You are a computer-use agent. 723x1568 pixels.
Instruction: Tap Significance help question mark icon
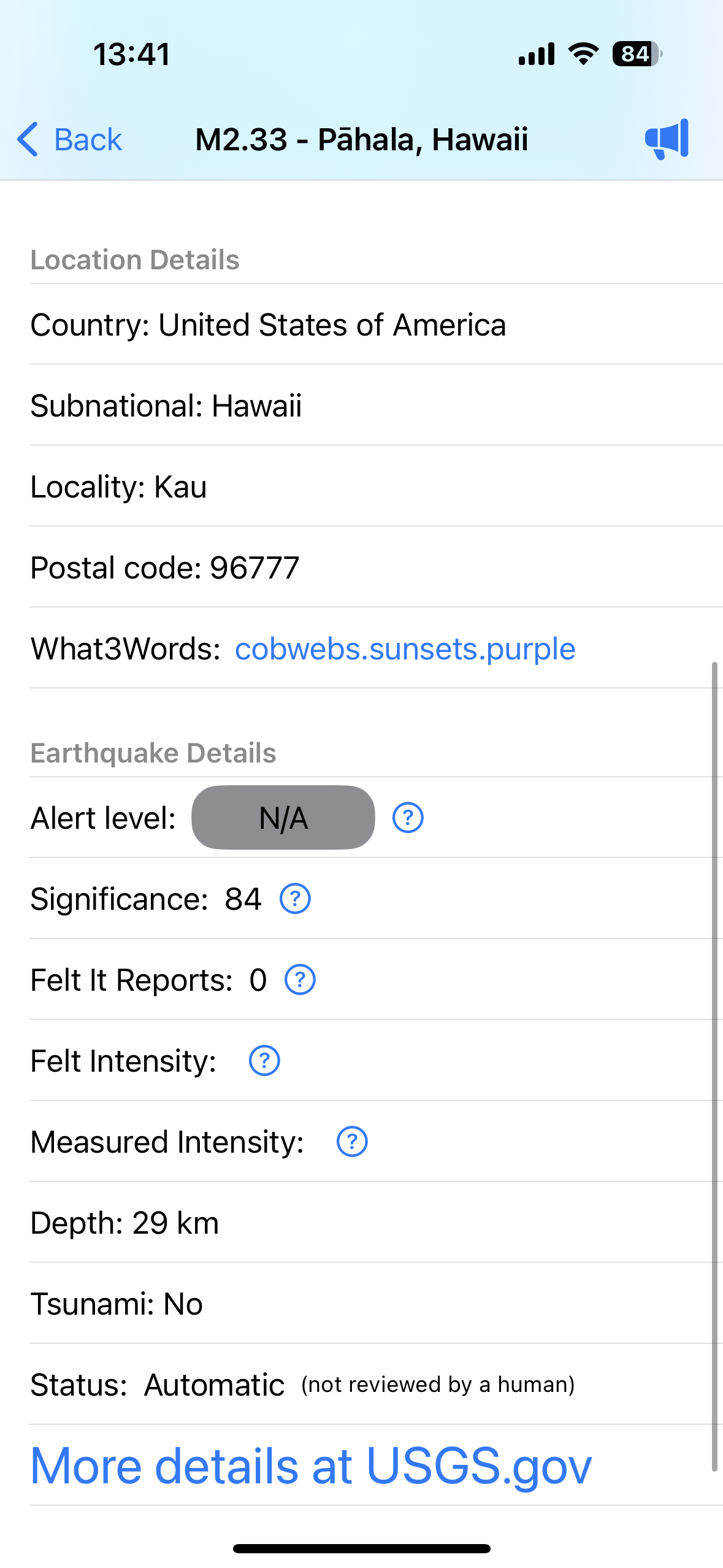point(295,899)
